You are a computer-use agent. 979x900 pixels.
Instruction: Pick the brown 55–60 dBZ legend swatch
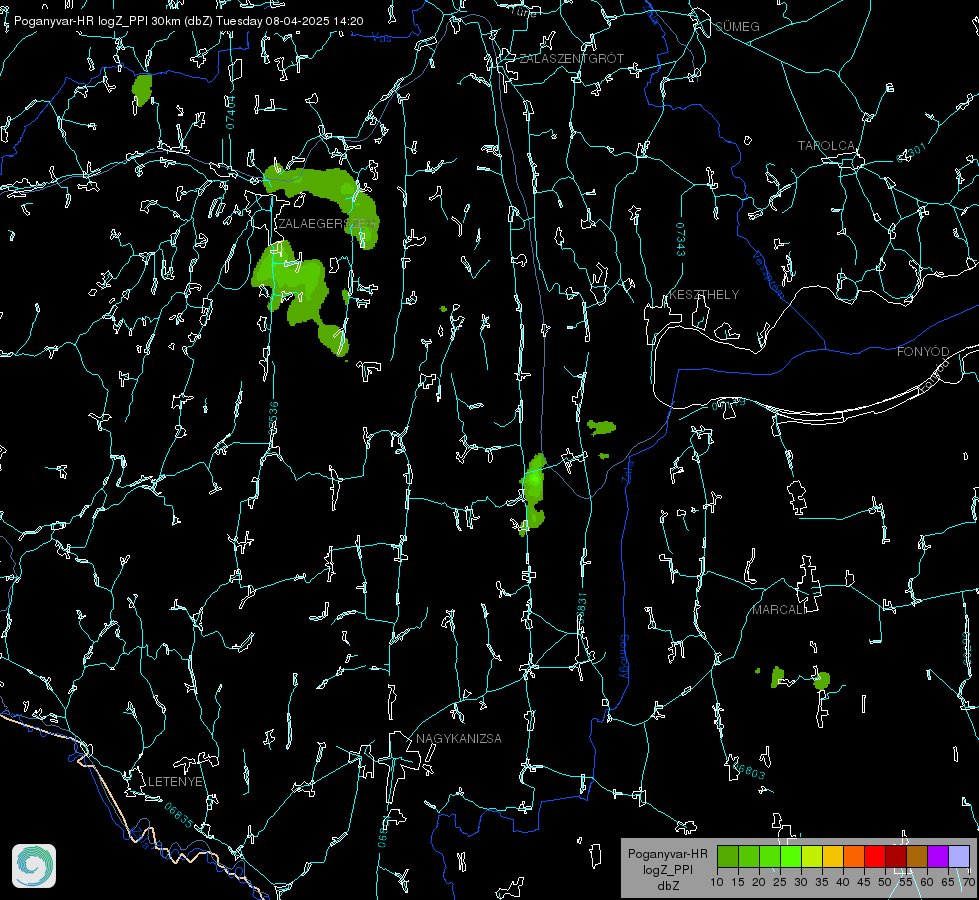click(917, 856)
